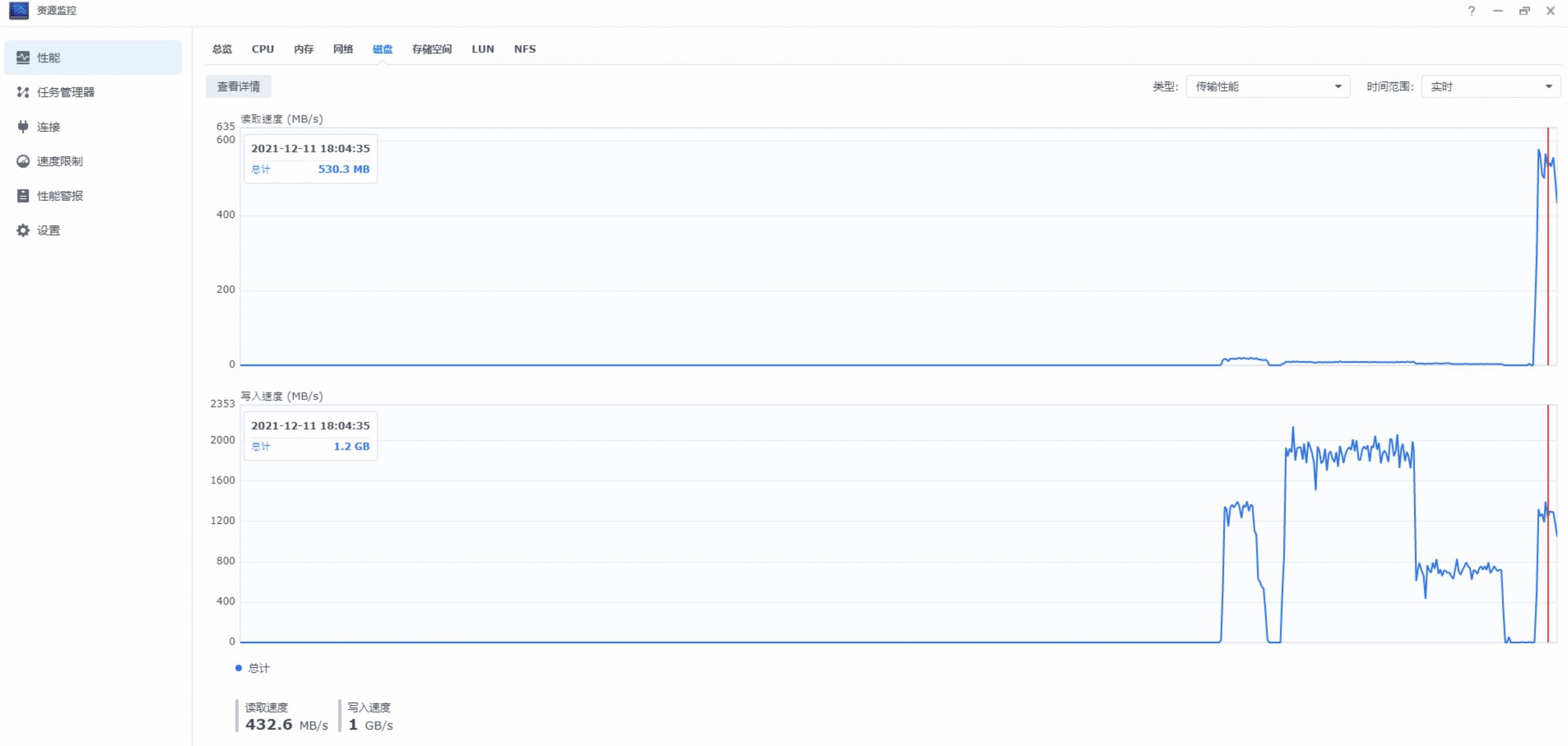Click the 资源监控 window title

pos(57,10)
